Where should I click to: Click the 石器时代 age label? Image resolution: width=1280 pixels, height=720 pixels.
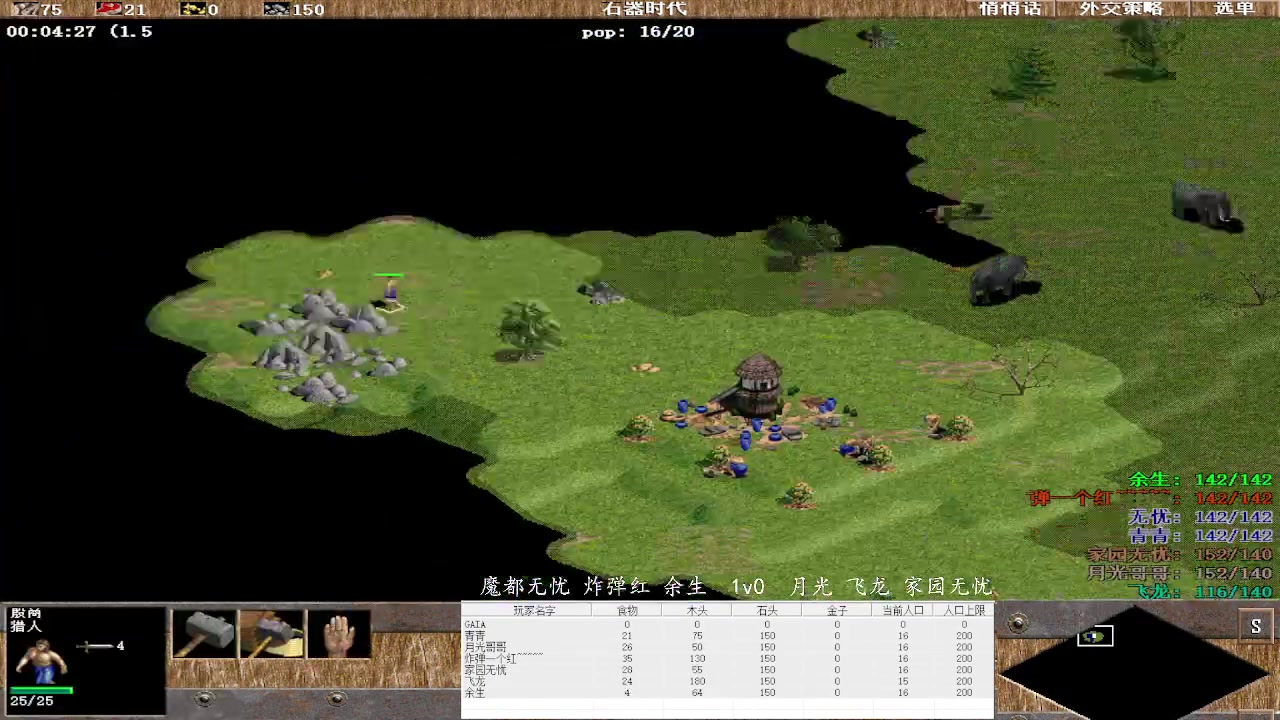tap(645, 9)
